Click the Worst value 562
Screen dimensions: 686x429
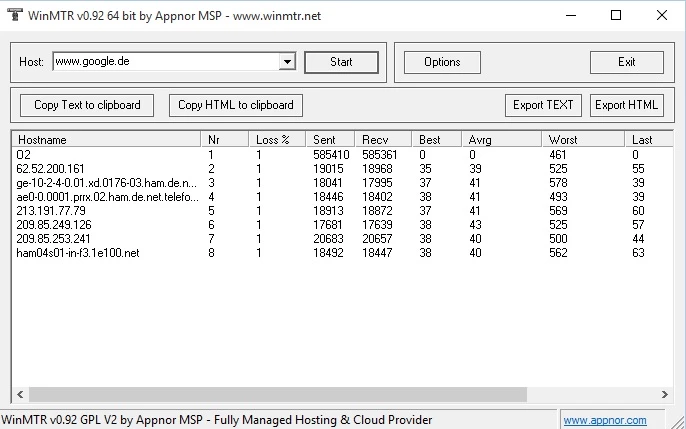click(558, 253)
